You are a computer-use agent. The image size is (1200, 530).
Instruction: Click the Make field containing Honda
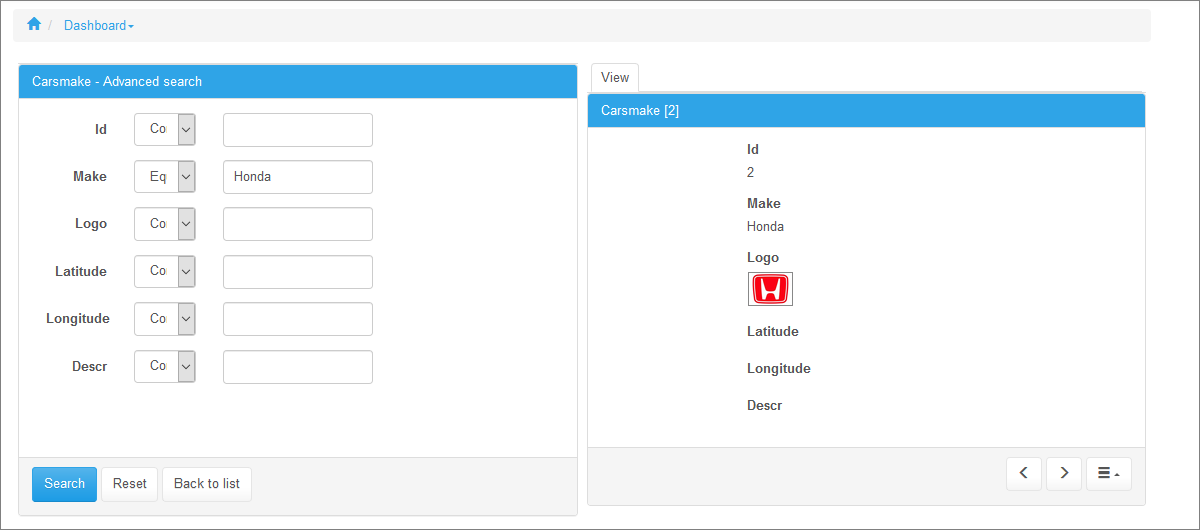point(298,176)
